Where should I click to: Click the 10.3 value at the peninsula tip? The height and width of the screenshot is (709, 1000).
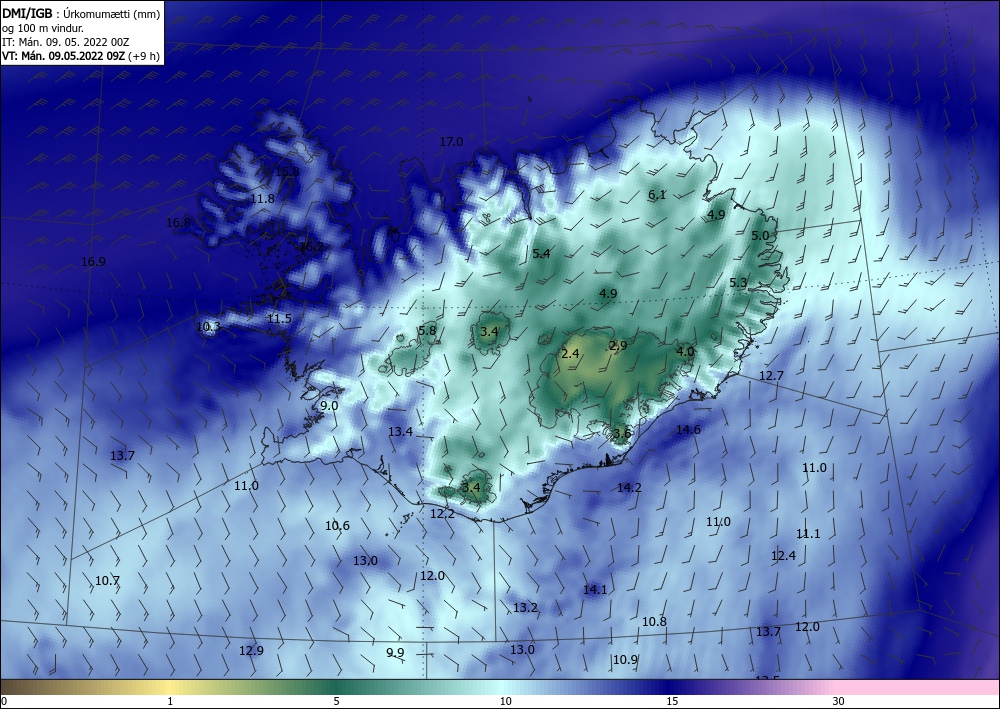[208, 327]
